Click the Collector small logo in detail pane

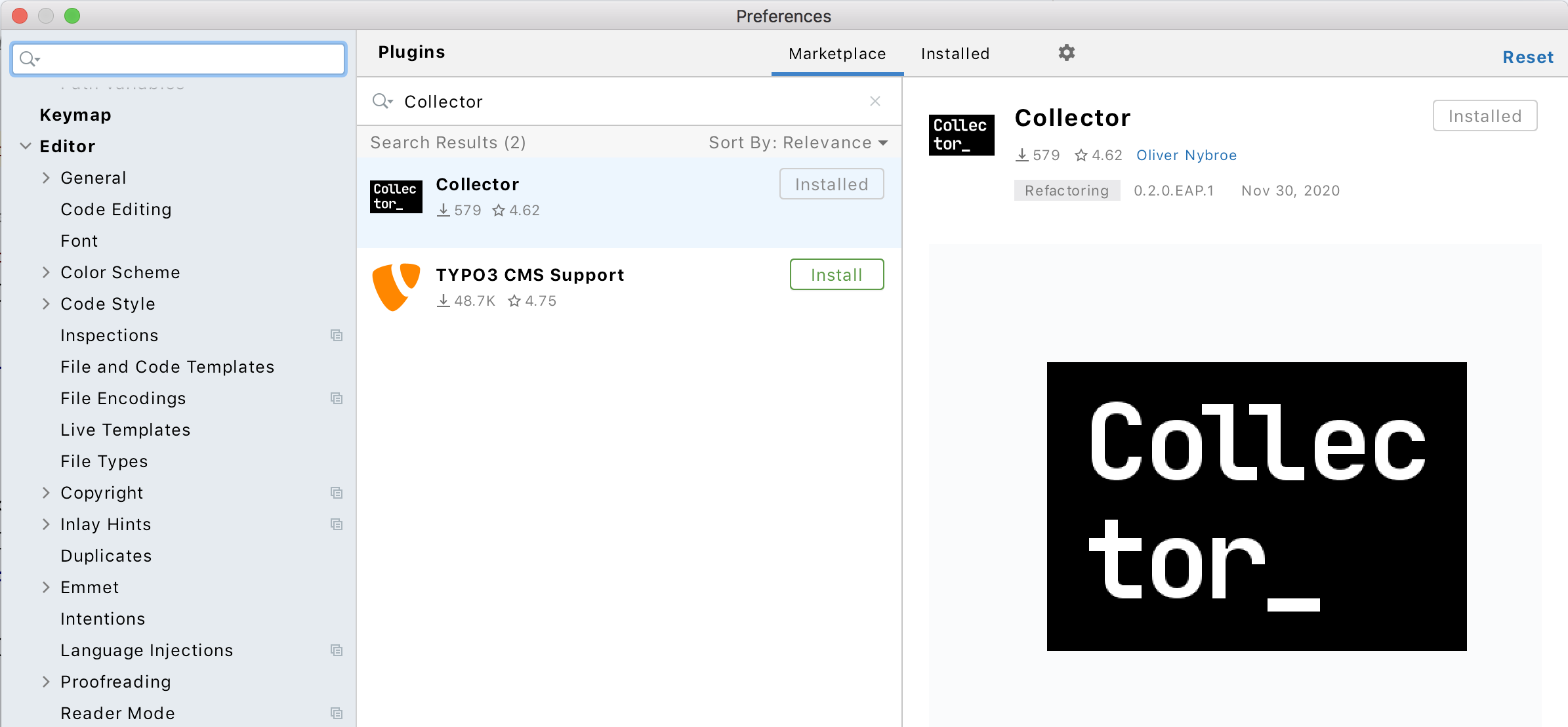tap(959, 131)
